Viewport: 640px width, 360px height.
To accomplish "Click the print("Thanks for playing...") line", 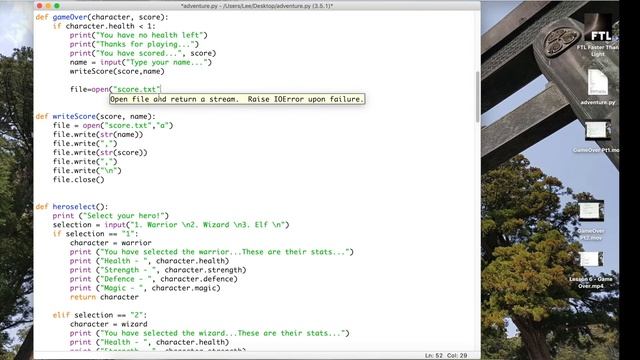I will point(134,44).
